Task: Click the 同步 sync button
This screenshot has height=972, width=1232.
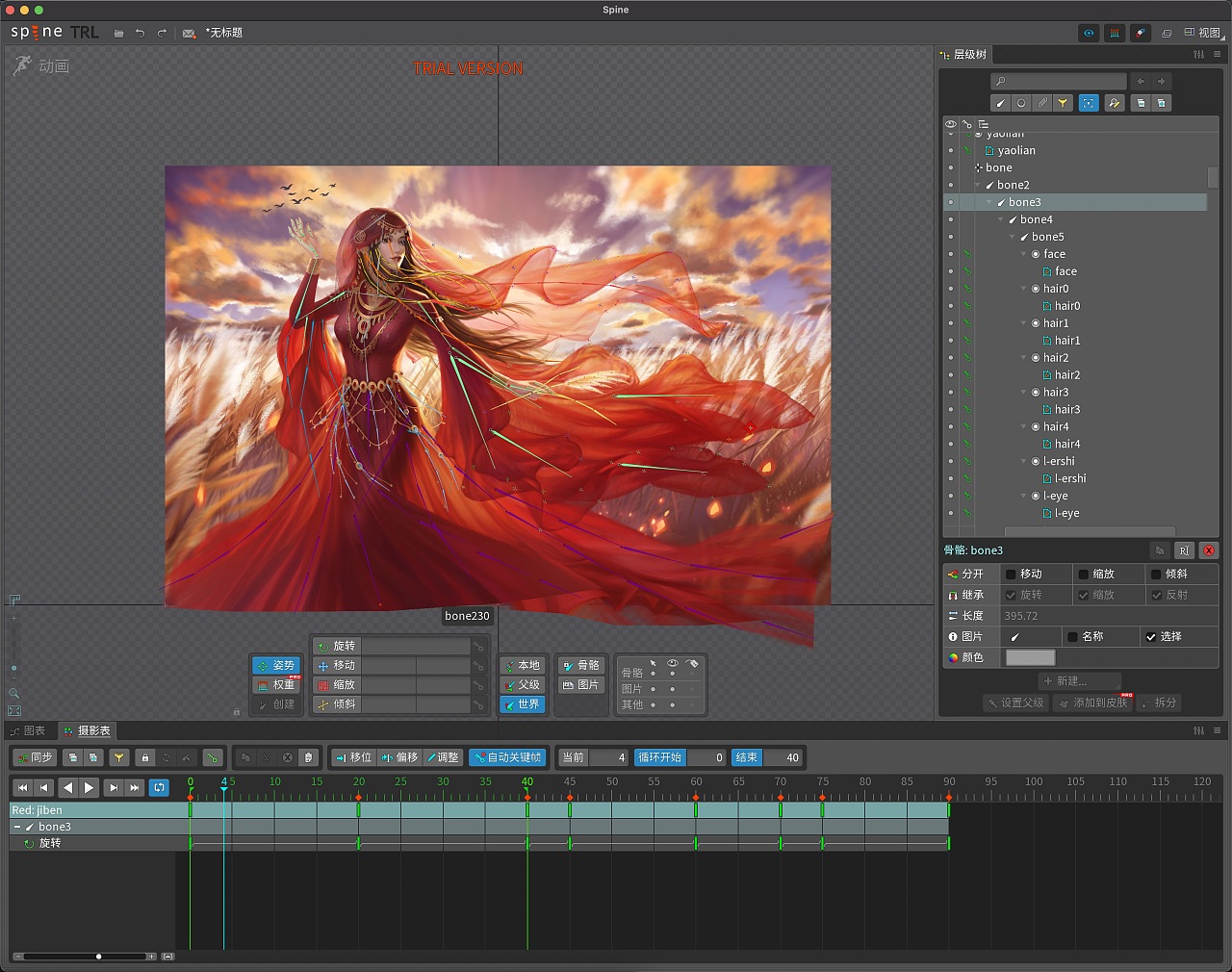Action: click(35, 757)
